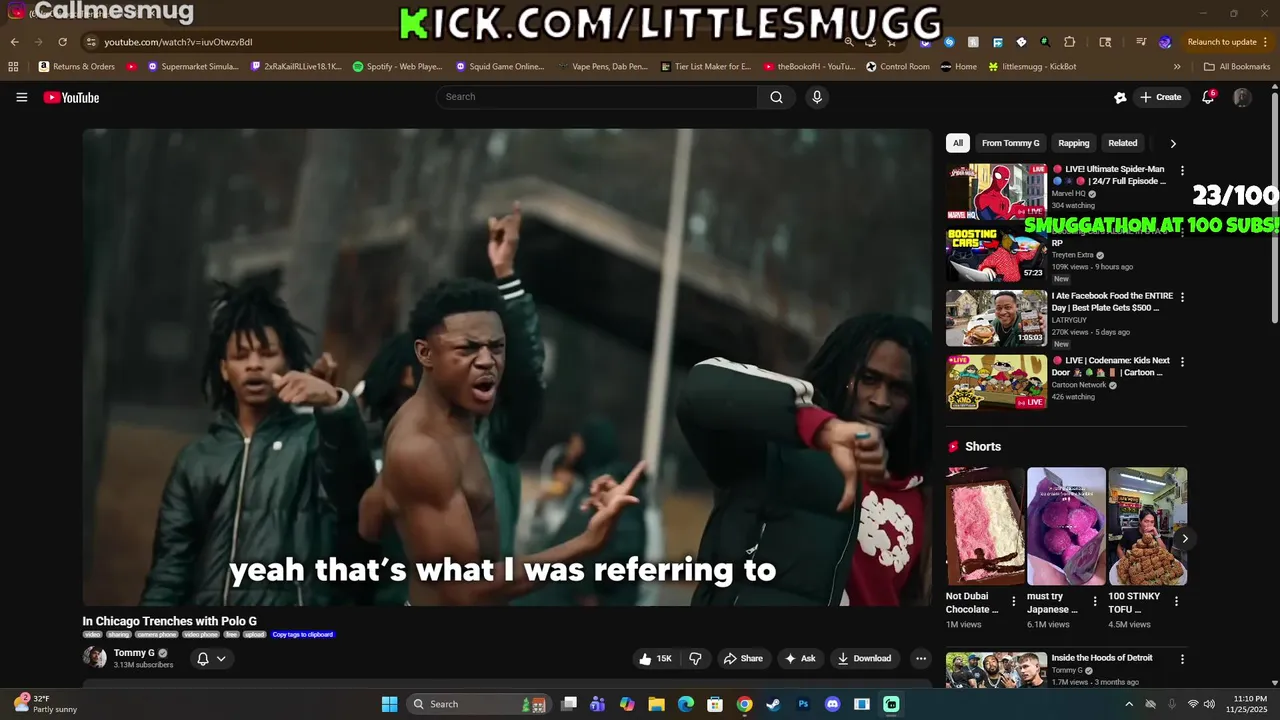Open the account avatar menu
Viewport: 1280px width, 720px height.
[x=1242, y=97]
